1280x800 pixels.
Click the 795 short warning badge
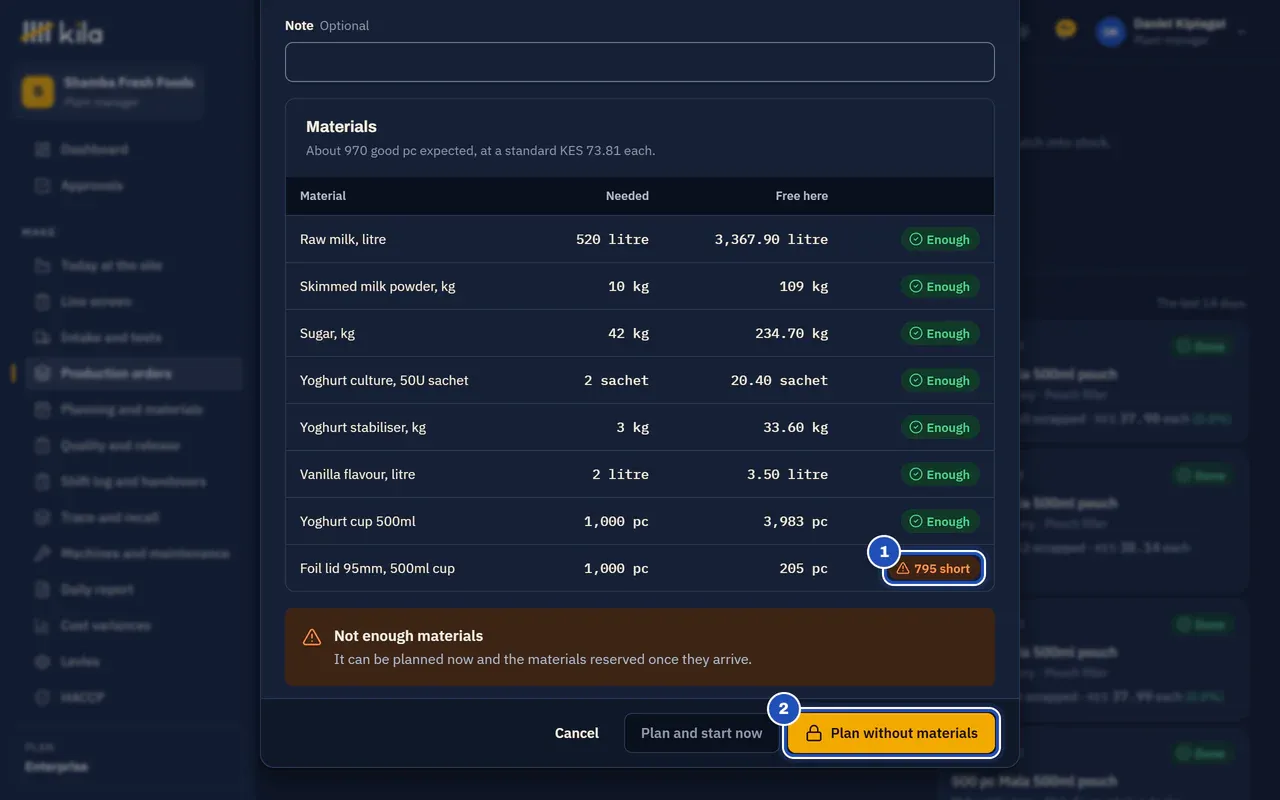point(933,569)
